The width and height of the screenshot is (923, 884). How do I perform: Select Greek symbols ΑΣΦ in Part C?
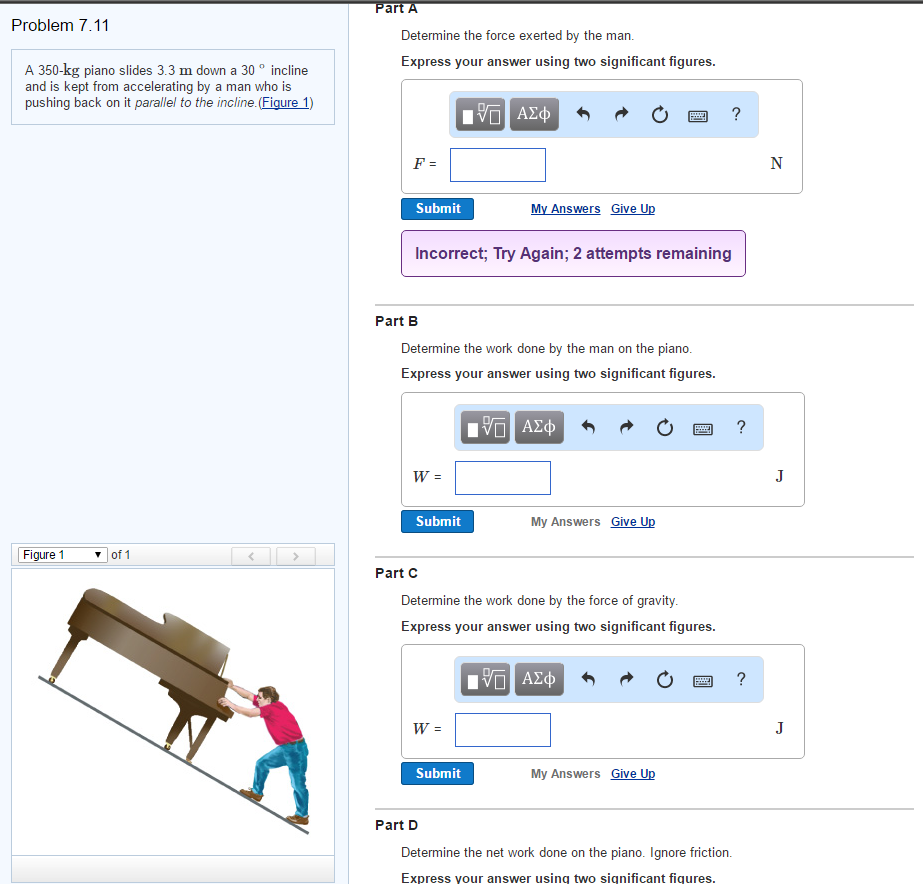pos(538,679)
